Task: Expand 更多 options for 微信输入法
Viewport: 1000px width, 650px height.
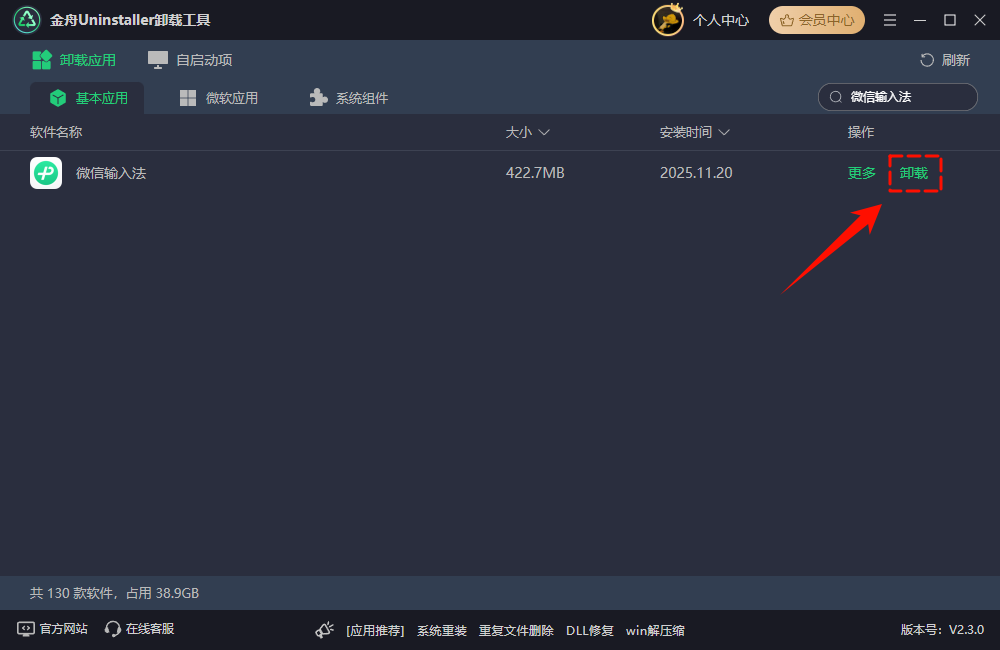Action: pos(862,173)
